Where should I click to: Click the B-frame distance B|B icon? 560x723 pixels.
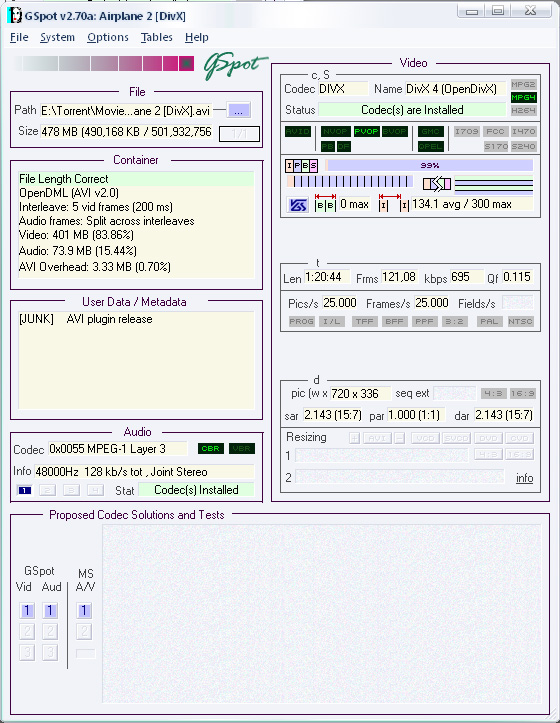click(x=325, y=203)
